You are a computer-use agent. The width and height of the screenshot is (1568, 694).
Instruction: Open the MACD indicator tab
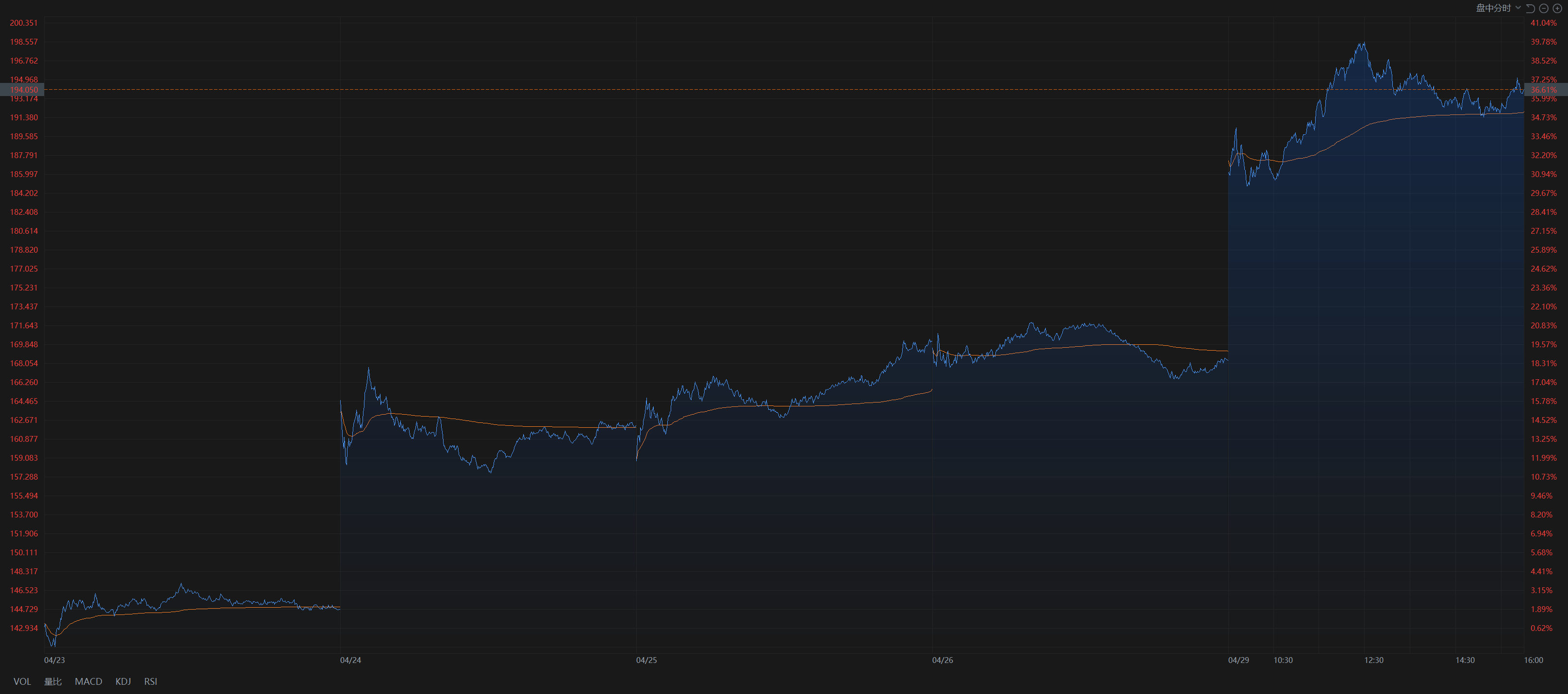tap(88, 681)
